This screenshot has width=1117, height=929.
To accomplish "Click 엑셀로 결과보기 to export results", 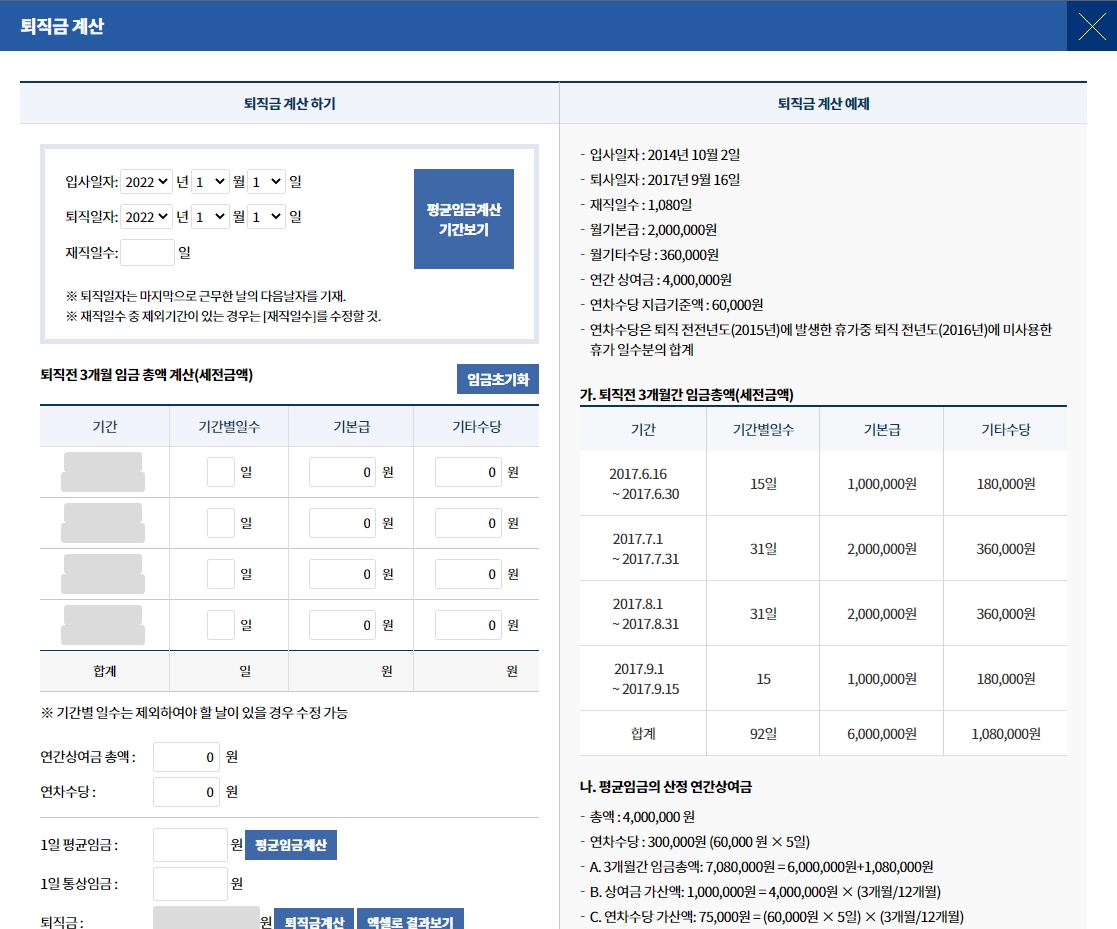I will (411, 922).
